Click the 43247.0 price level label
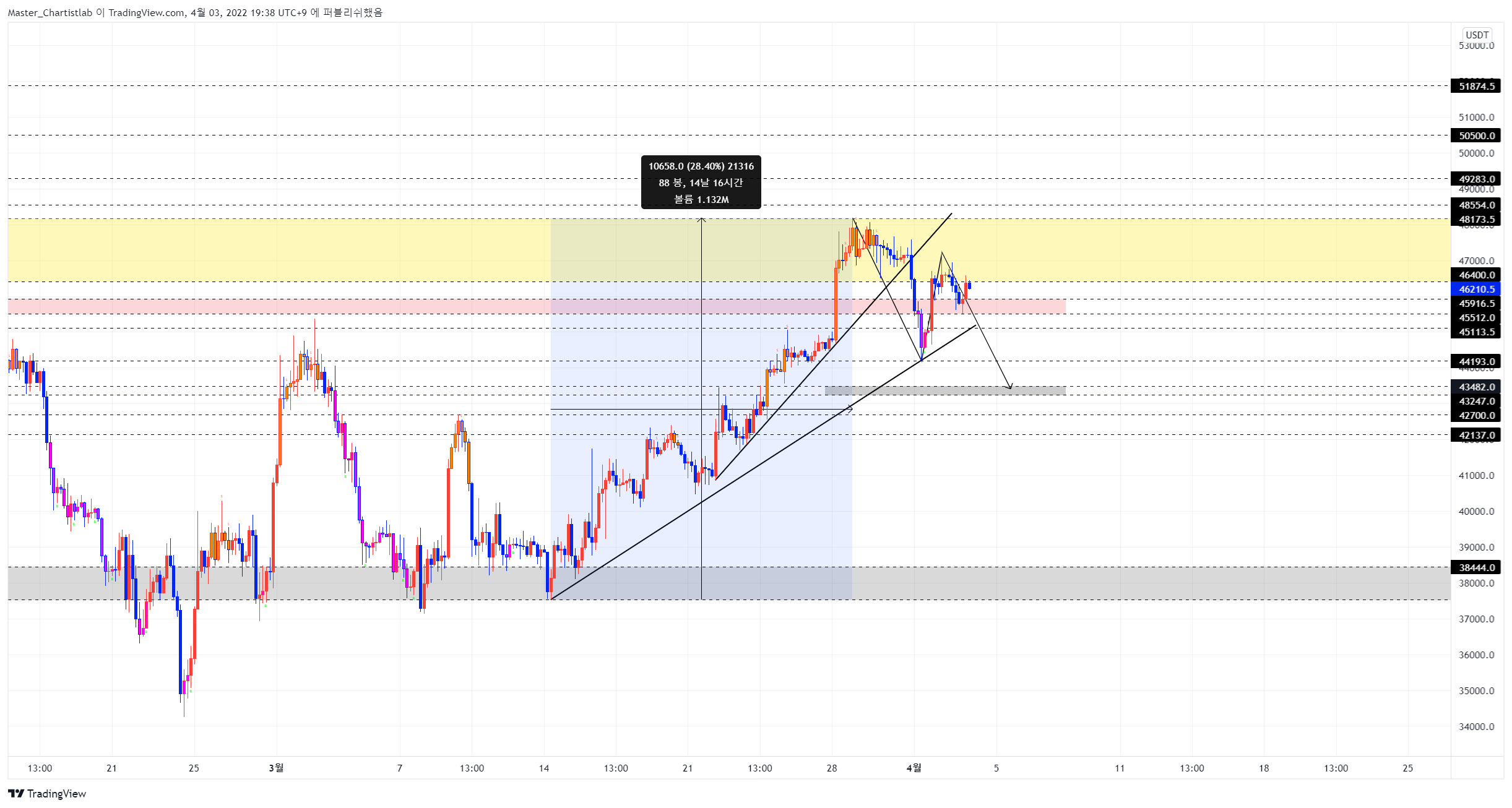Viewport: 1512px width, 808px height. (x=1476, y=401)
